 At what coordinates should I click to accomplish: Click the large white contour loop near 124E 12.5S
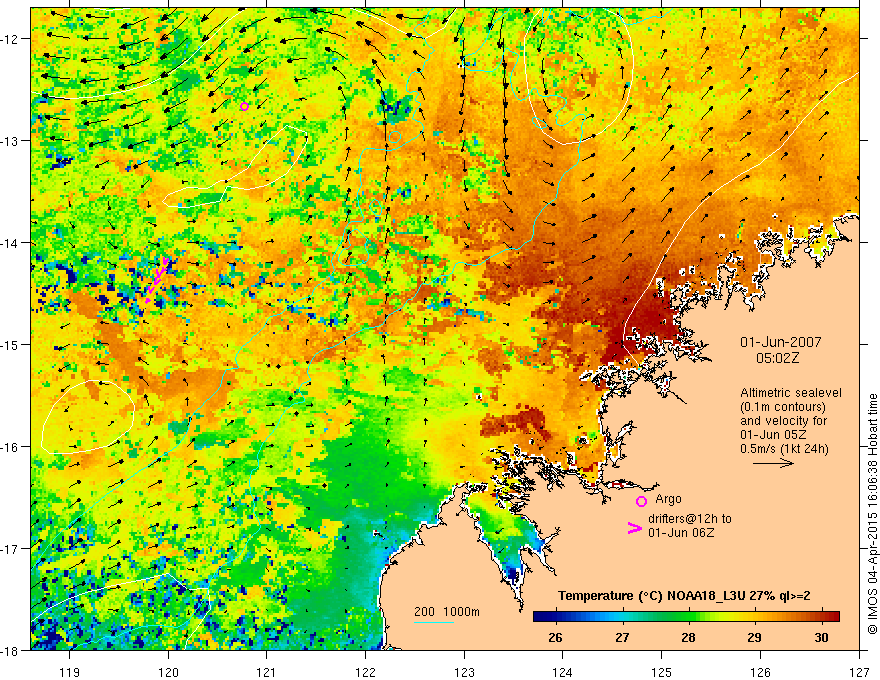(579, 76)
